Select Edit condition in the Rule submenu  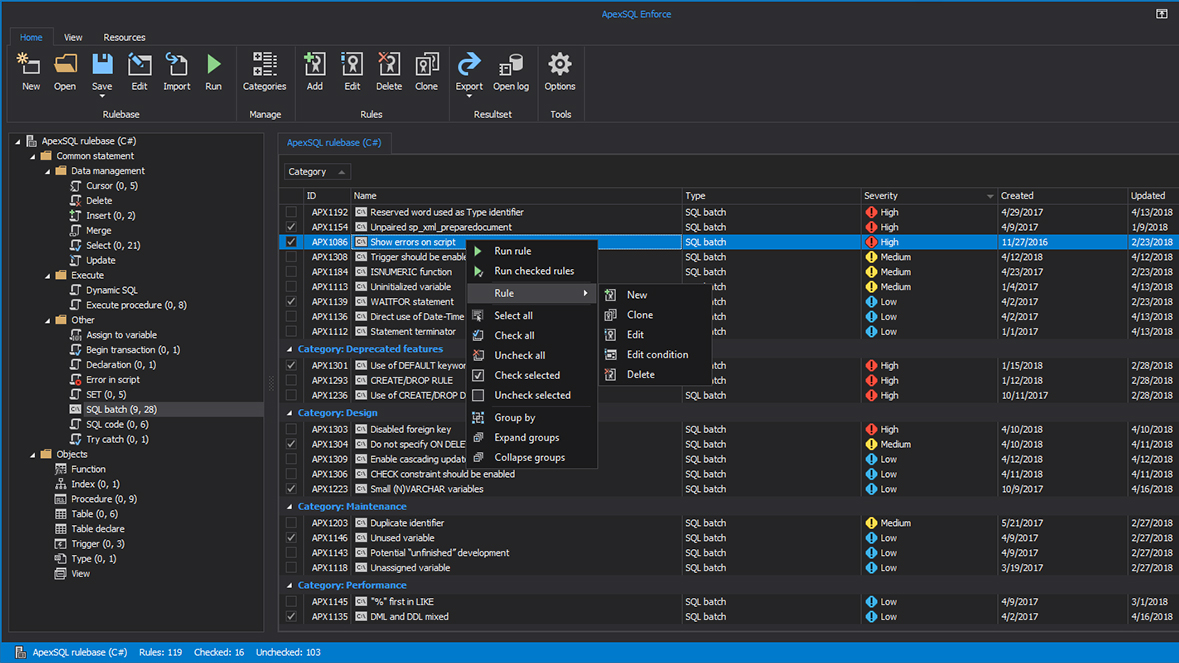click(656, 354)
